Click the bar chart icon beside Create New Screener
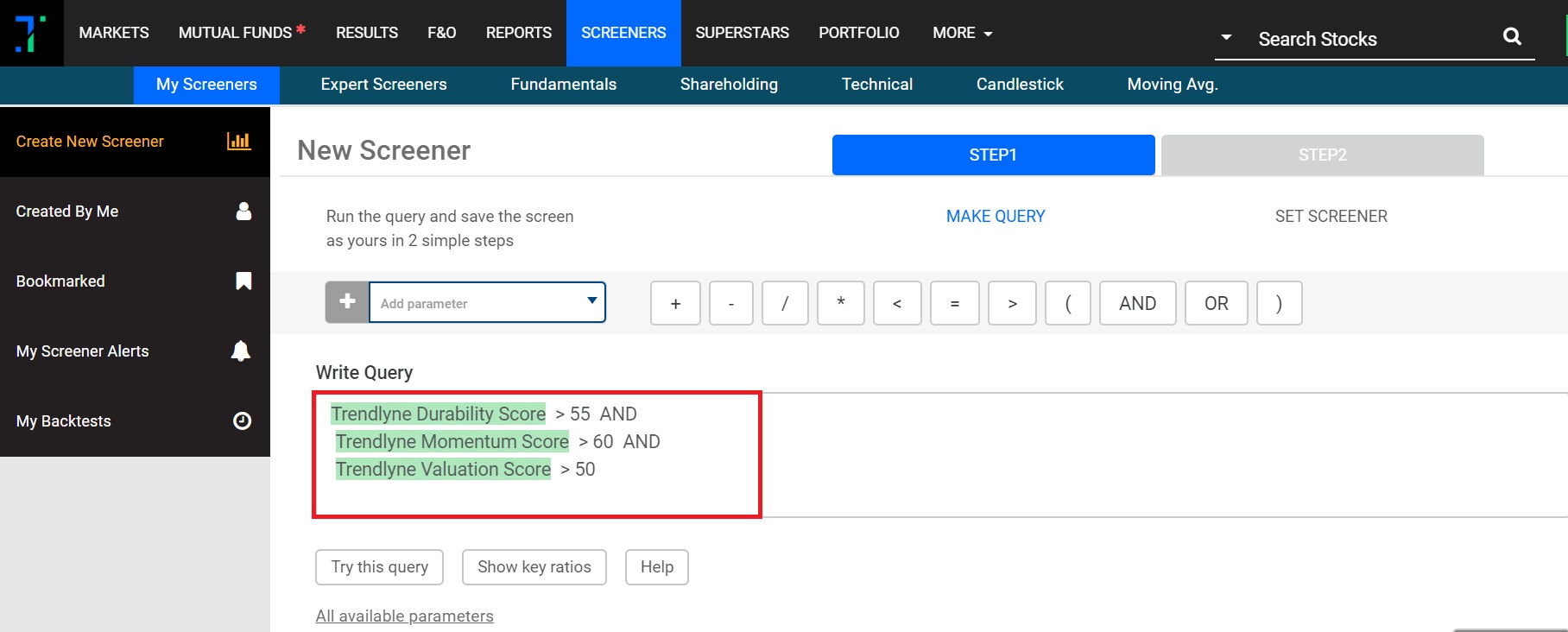This screenshot has height=632, width=1568. (x=238, y=141)
